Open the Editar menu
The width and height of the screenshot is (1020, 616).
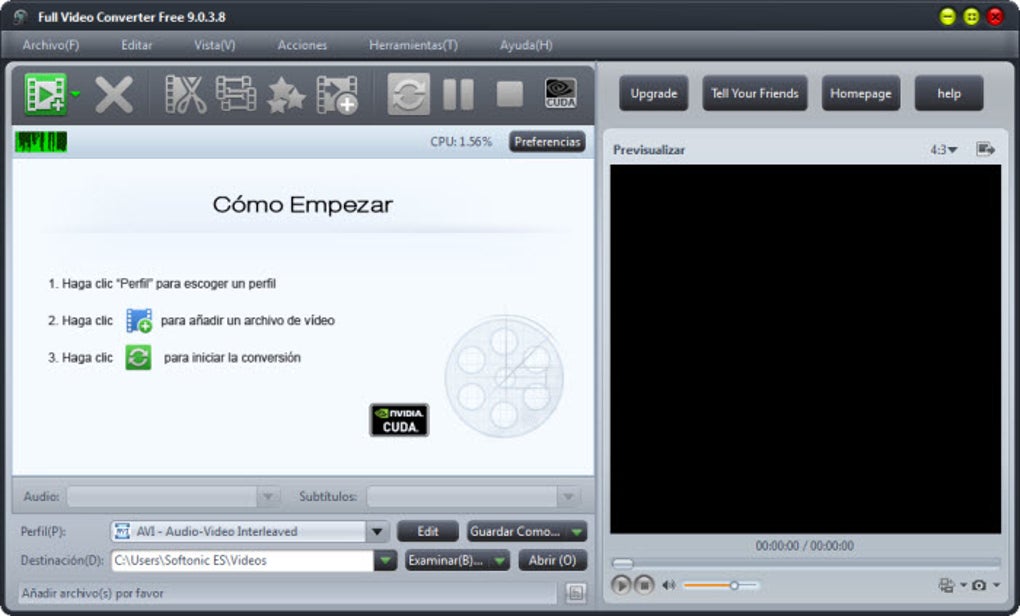(x=137, y=45)
